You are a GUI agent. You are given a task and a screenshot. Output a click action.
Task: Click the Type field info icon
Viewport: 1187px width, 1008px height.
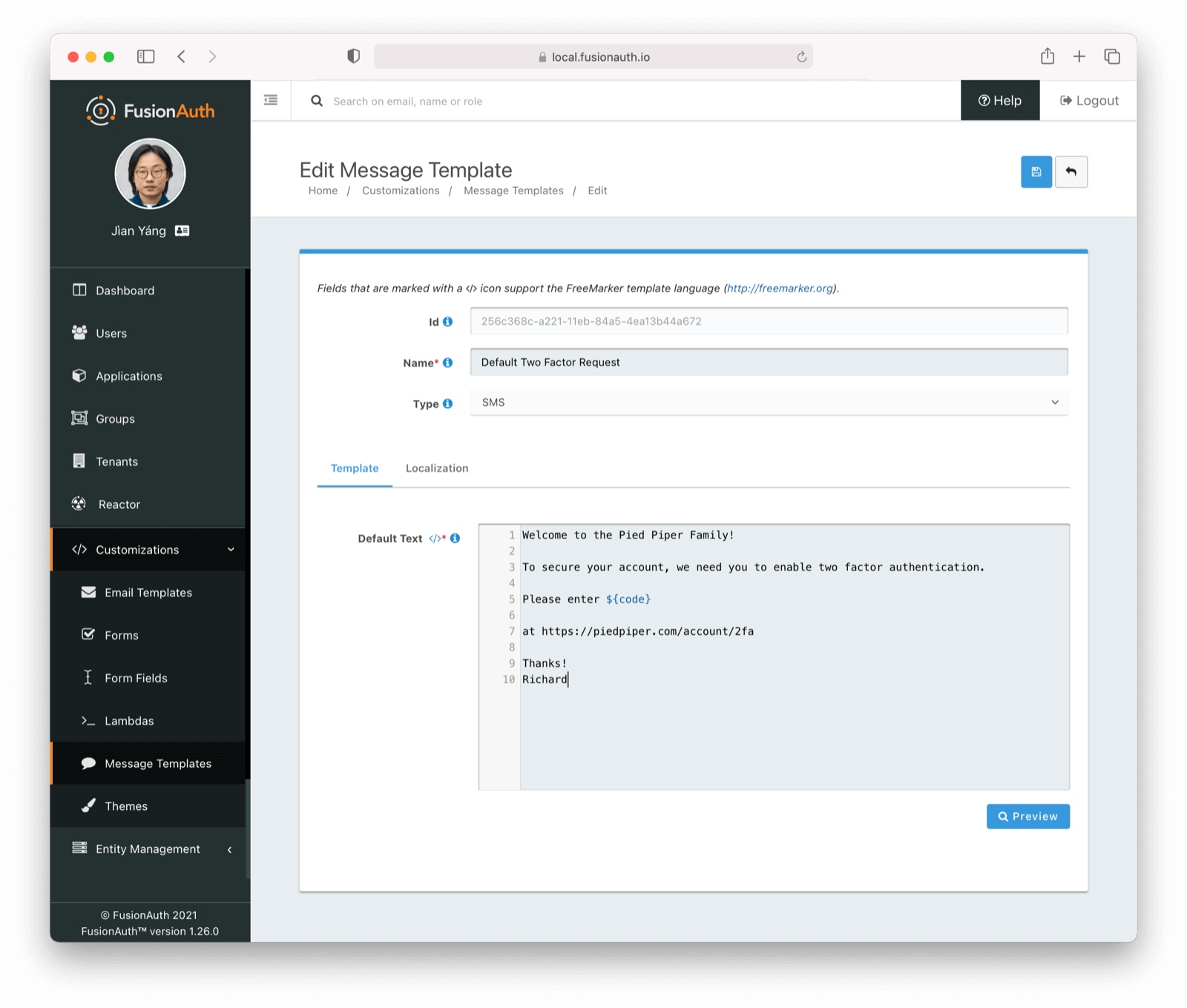[447, 403]
